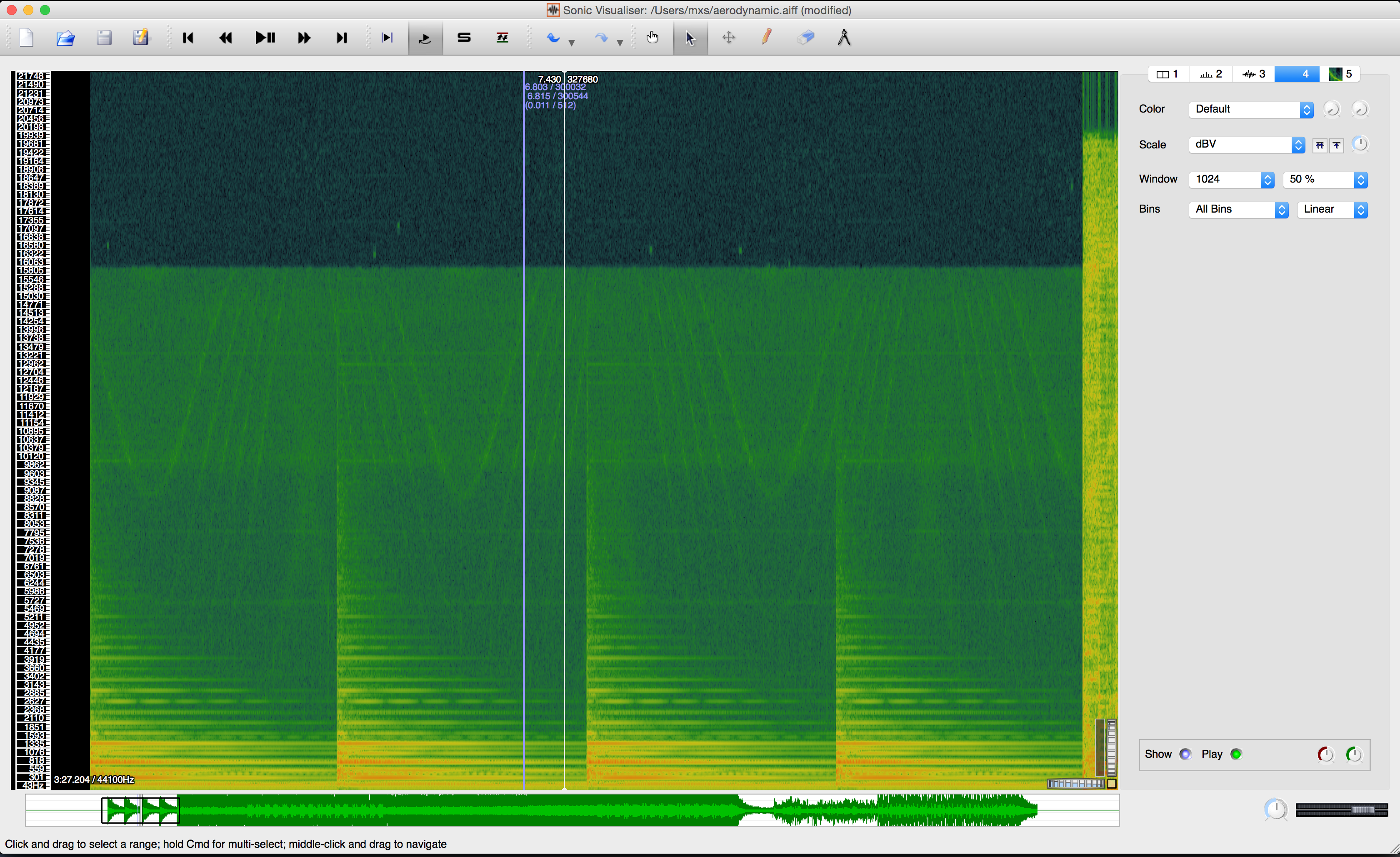
Task: Click the 43Hz frequency label at the scale bottom
Action: tap(33, 785)
